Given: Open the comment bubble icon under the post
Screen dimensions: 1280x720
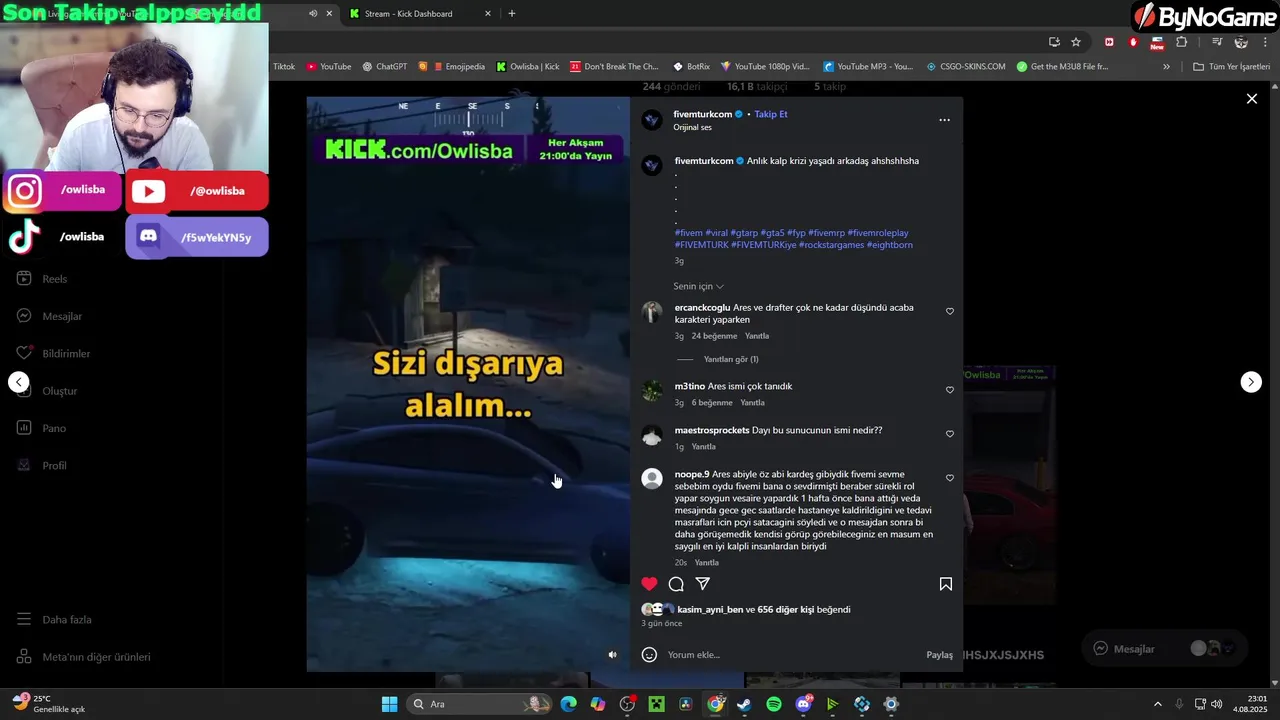Looking at the screenshot, I should [x=676, y=584].
